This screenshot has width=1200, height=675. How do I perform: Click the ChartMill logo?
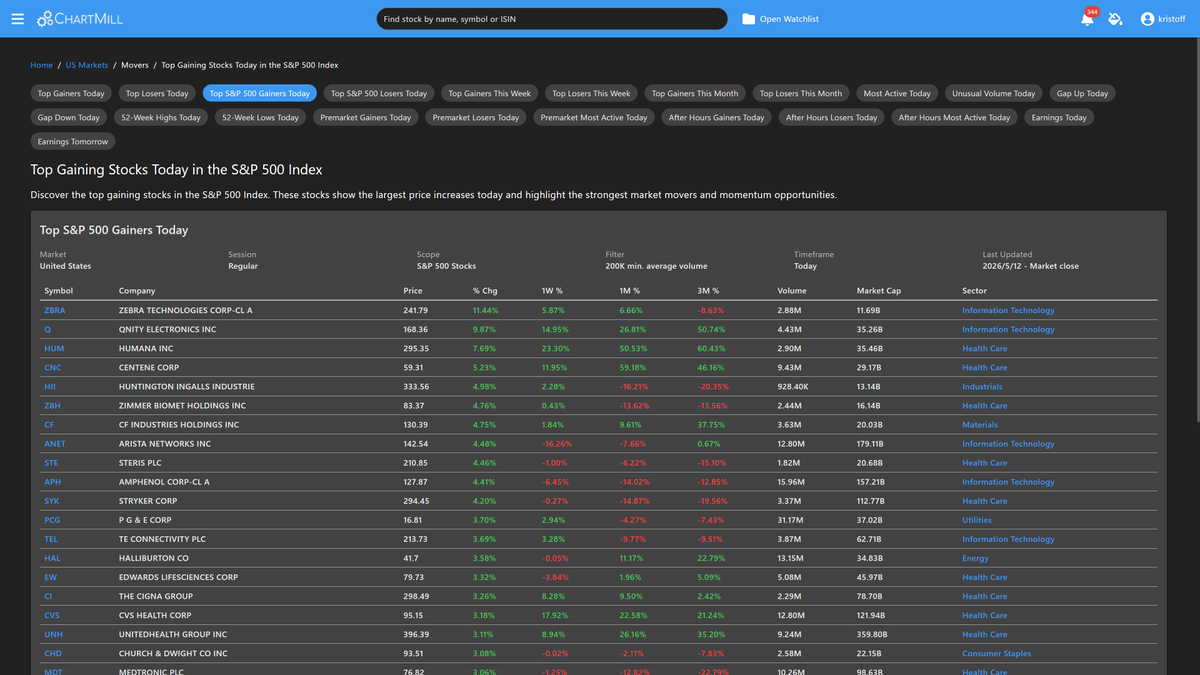point(80,19)
